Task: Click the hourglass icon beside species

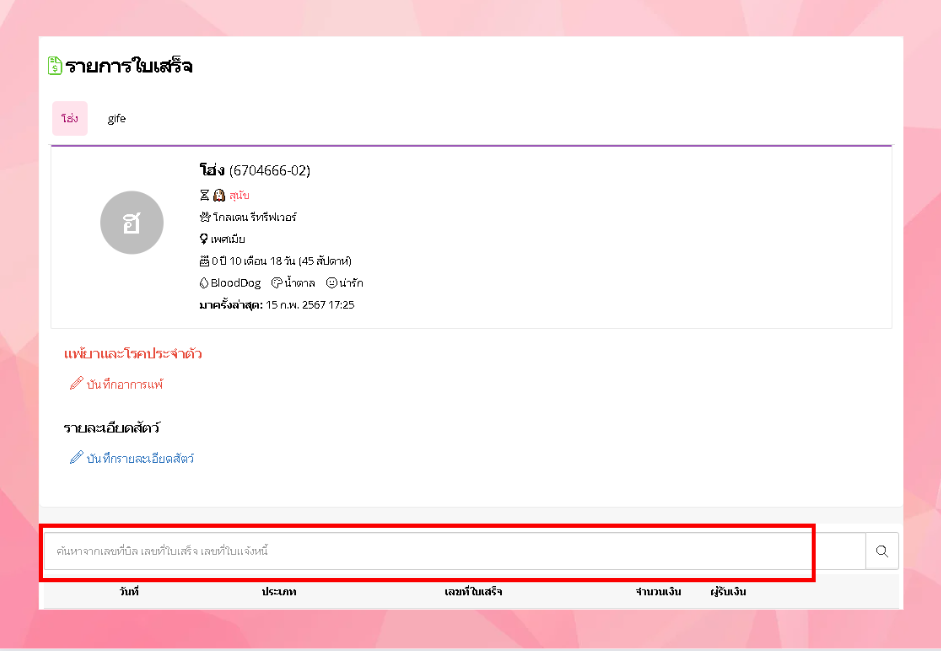Action: pos(205,195)
